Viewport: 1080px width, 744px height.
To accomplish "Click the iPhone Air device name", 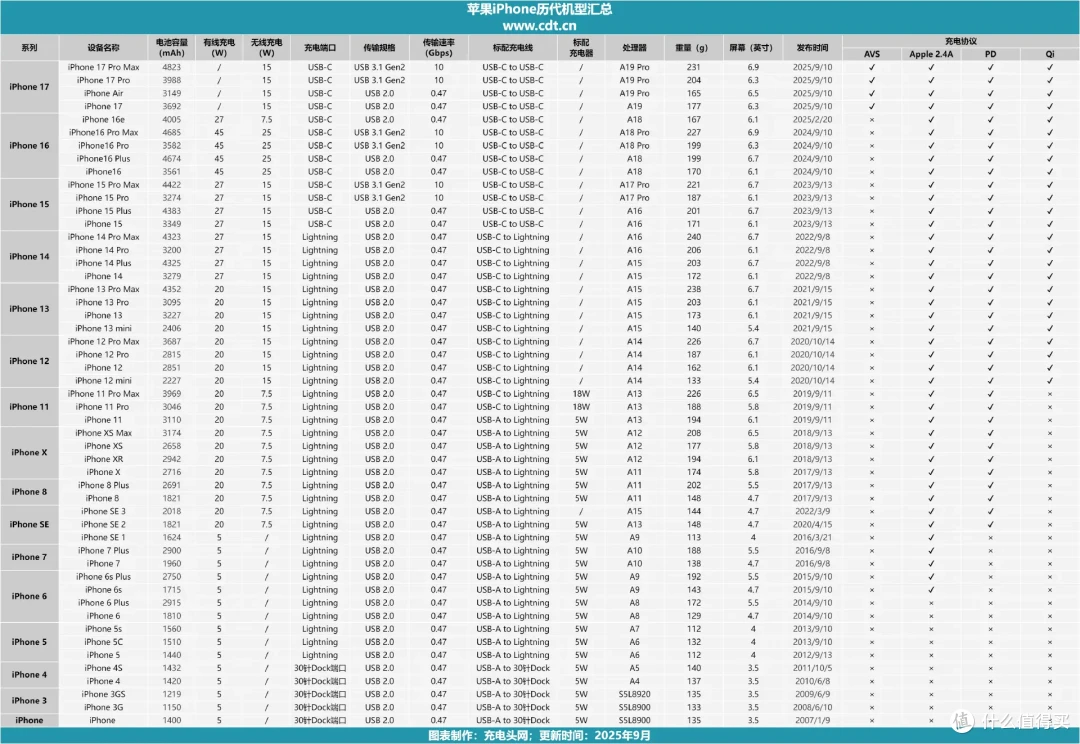I will 103,93.
